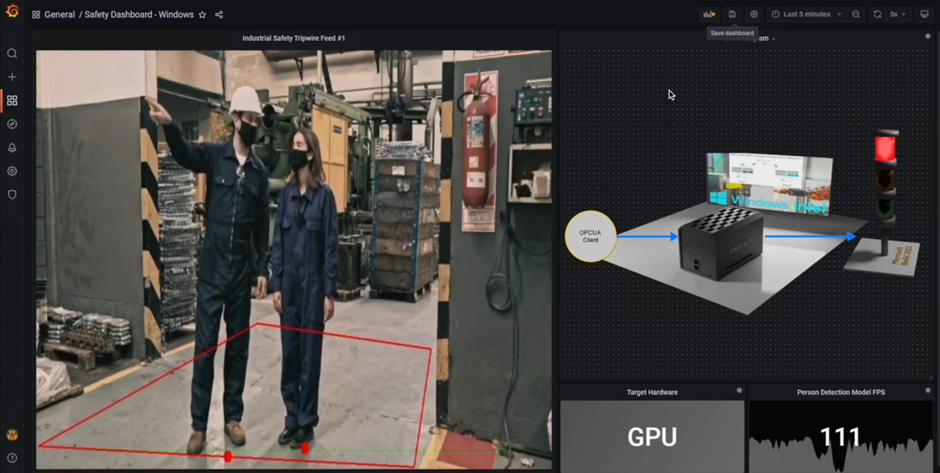Open the Last 5 minutes time picker
This screenshot has height=473, width=940.
click(806, 14)
